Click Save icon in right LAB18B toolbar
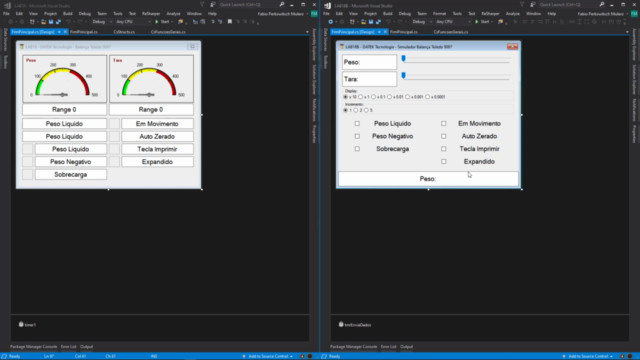Image resolution: width=640 pixels, height=360 pixels. [x=371, y=22]
